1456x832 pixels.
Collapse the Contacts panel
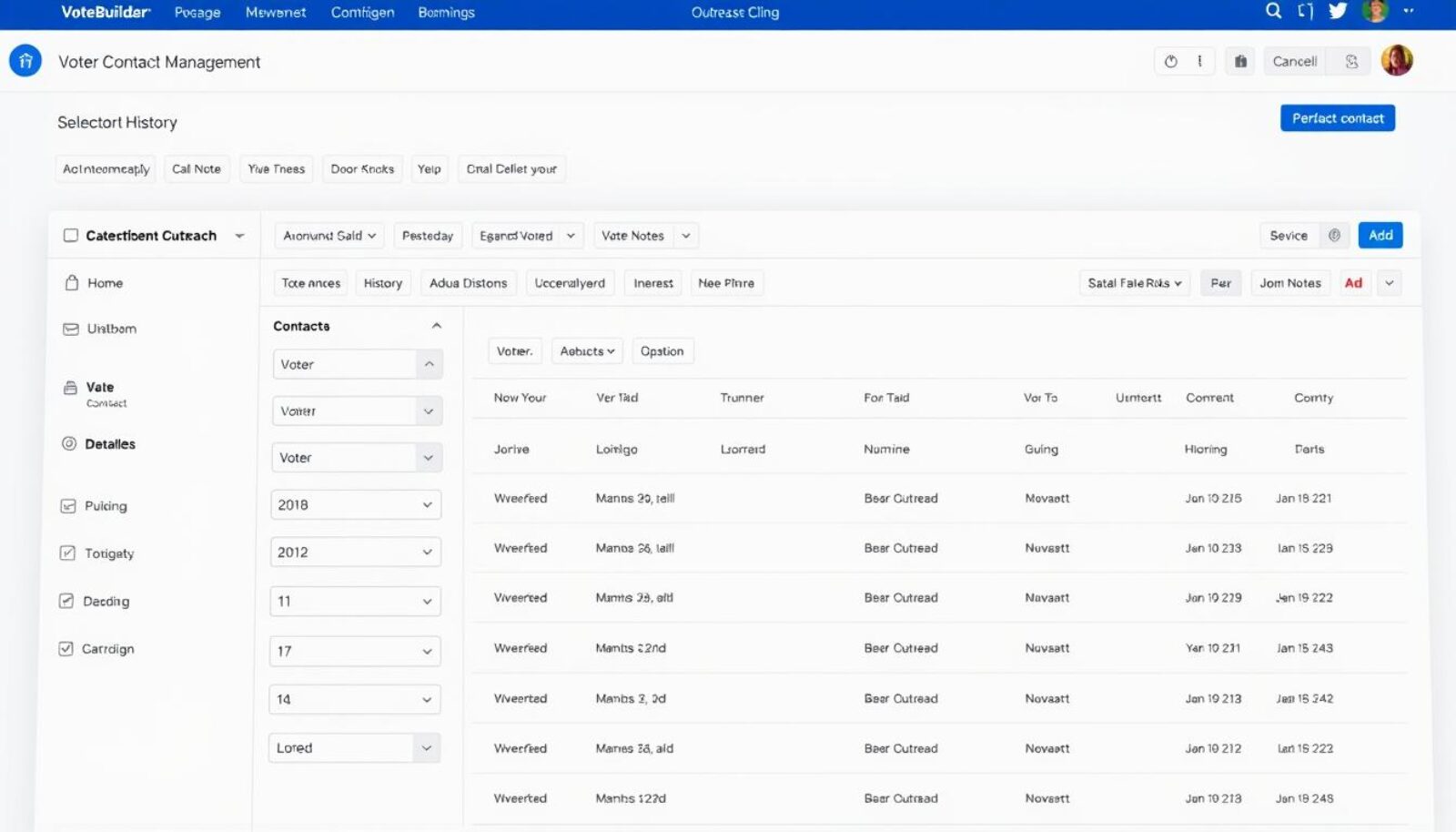[438, 325]
